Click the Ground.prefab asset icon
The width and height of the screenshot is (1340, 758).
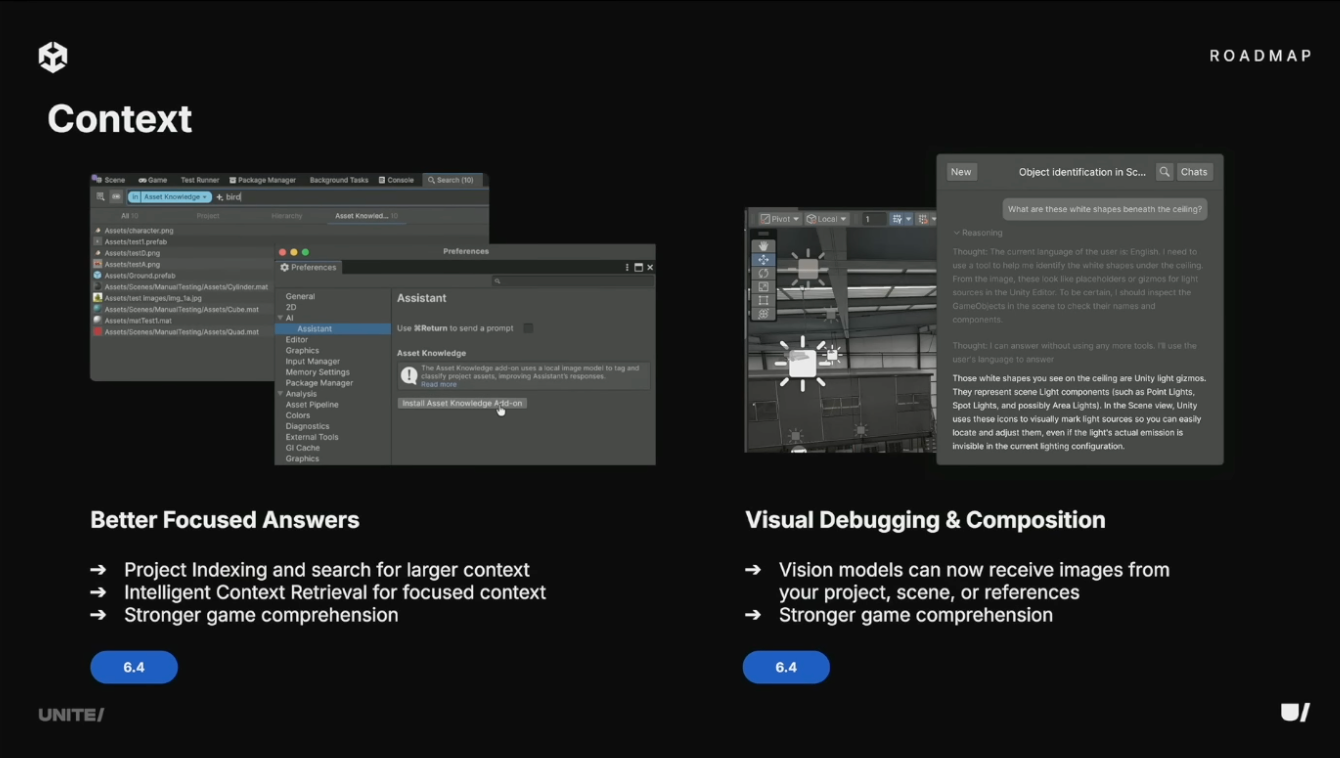click(x=97, y=275)
